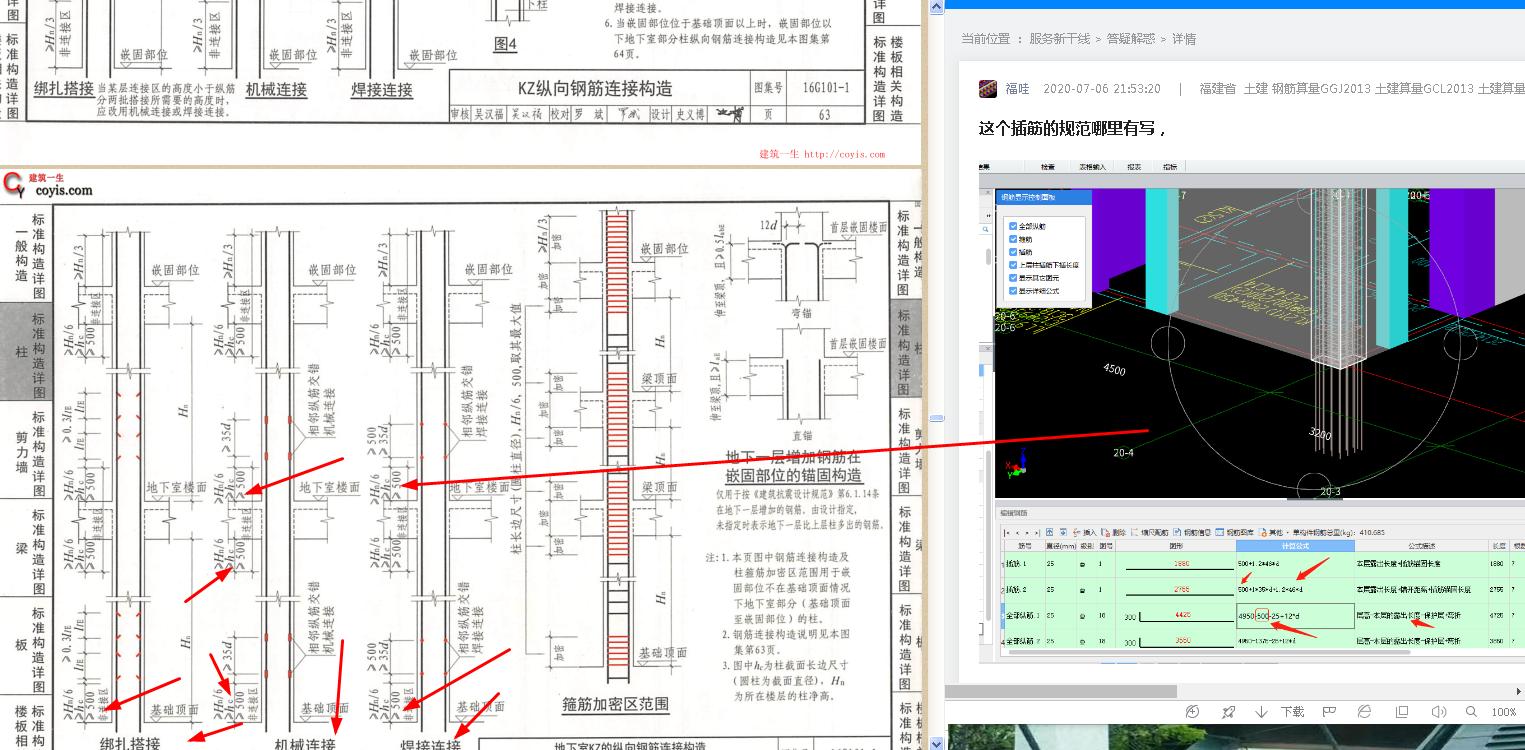Click 插入 in the rebar editing toolbar

[x=1086, y=533]
